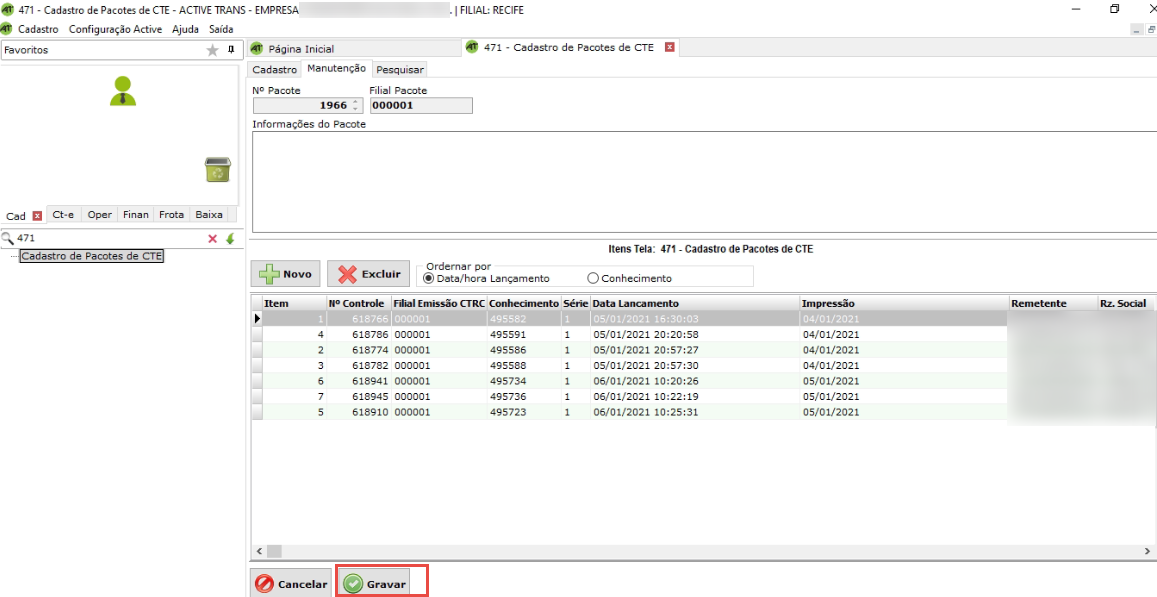Image resolution: width=1157 pixels, height=597 pixels.
Task: Select Cadastro de Pacotes de CTE tree item
Action: click(x=91, y=256)
